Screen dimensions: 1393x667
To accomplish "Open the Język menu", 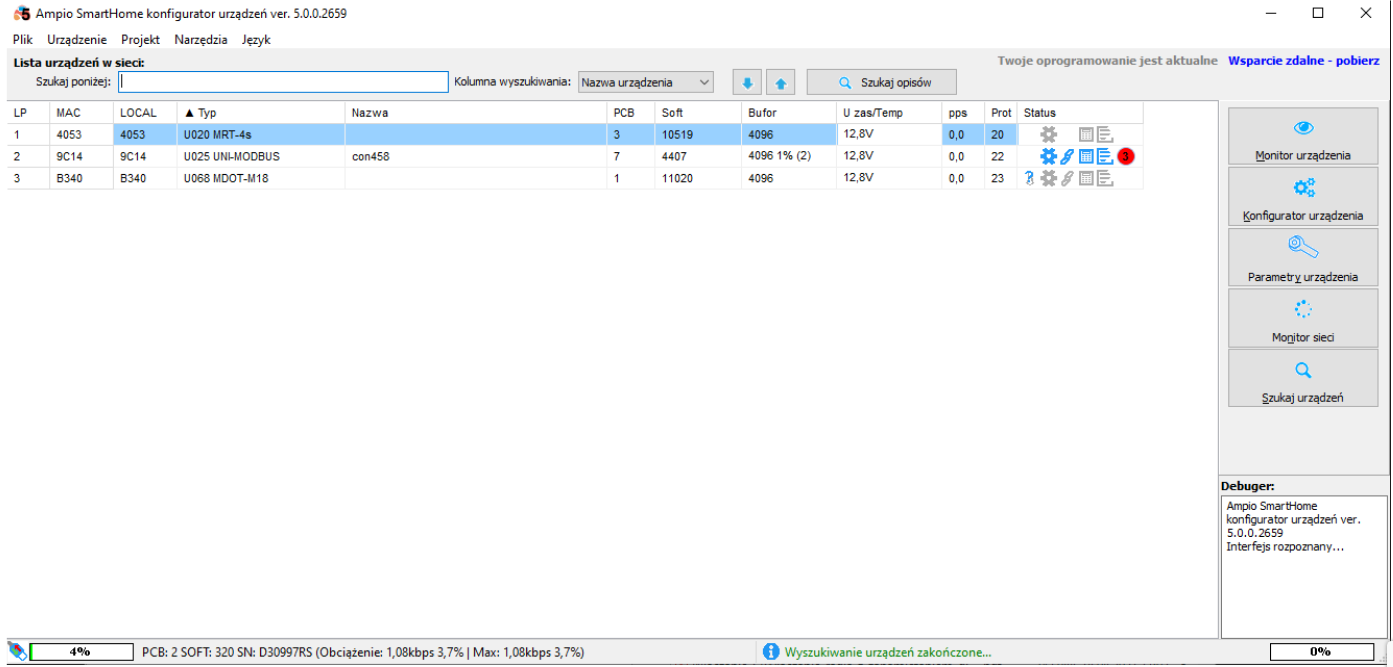I will [x=256, y=40].
